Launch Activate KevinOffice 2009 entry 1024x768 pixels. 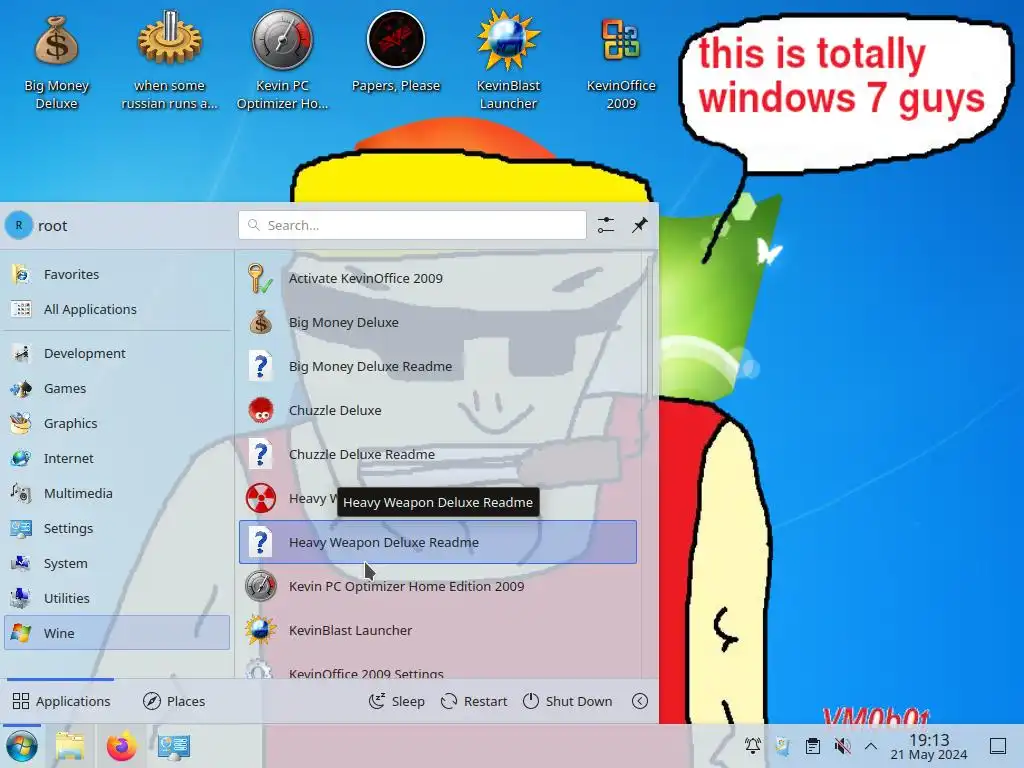(x=438, y=278)
